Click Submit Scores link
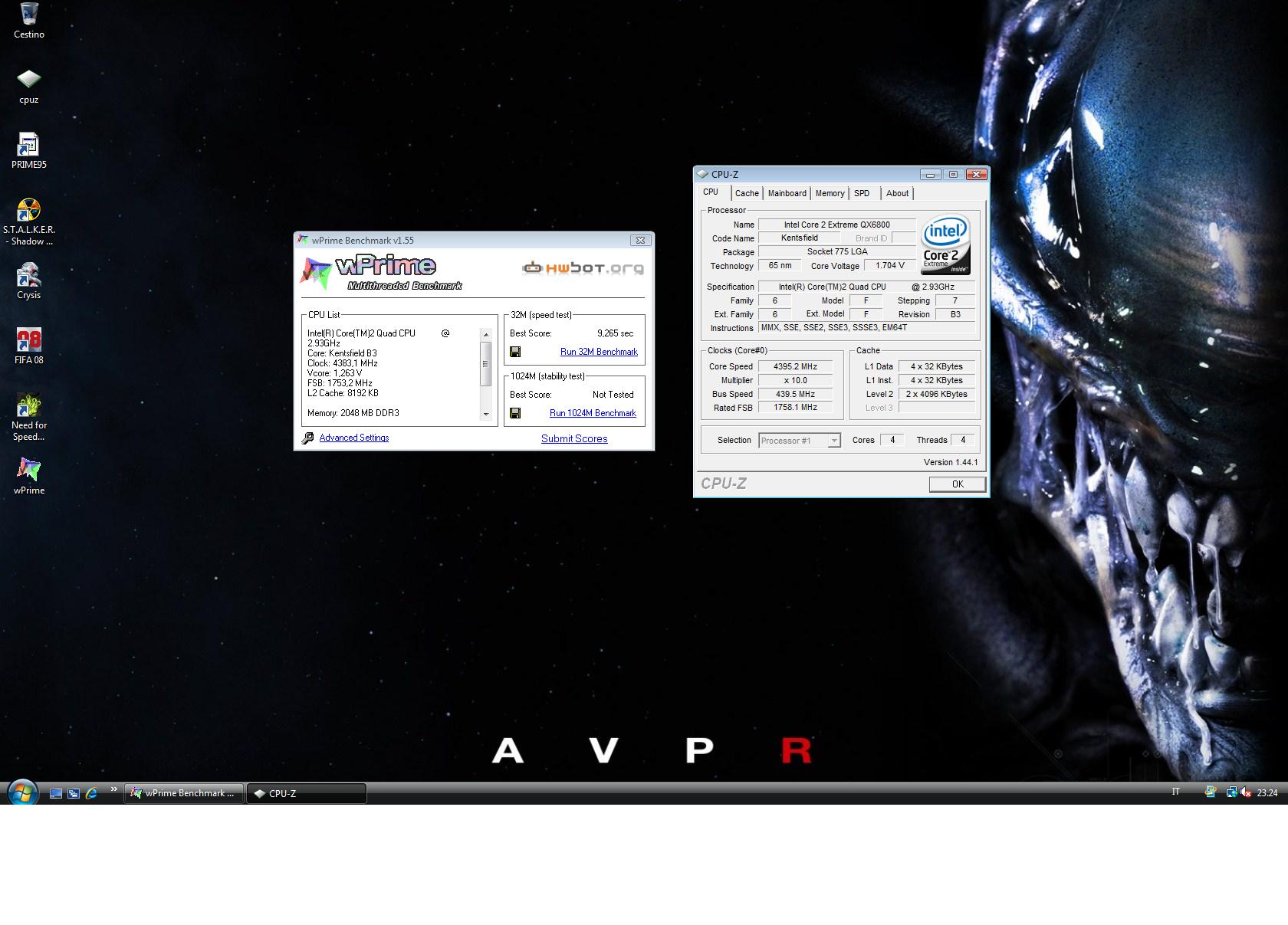1288x925 pixels. [x=574, y=438]
